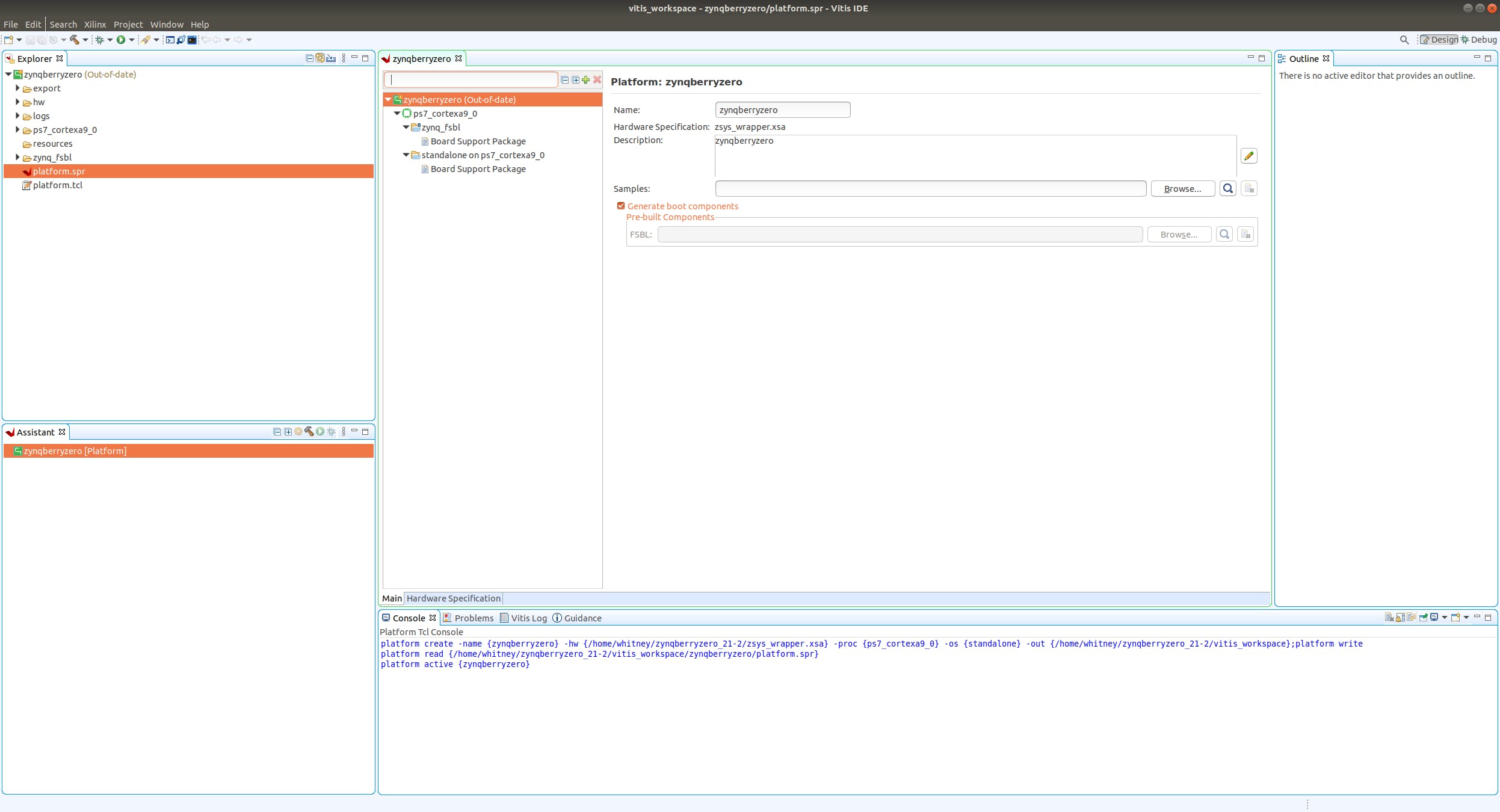Screen dimensions: 1500x812
Task: Expand ps7_cortexa9_0 folder in Explorer
Action: (17, 129)
